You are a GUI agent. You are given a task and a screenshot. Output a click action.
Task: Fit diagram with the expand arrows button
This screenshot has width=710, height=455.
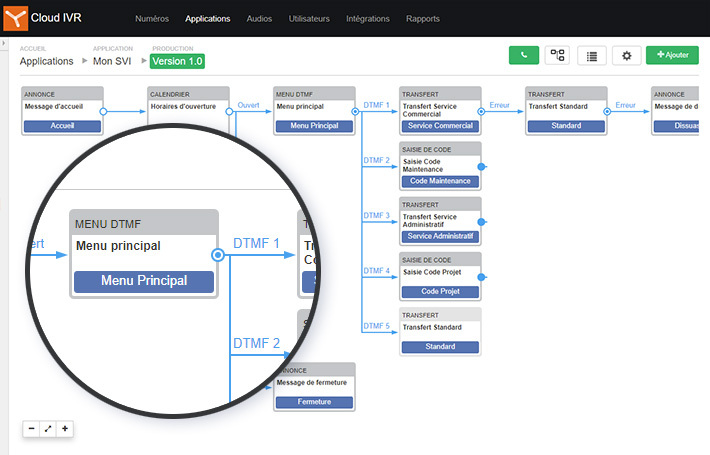point(48,428)
